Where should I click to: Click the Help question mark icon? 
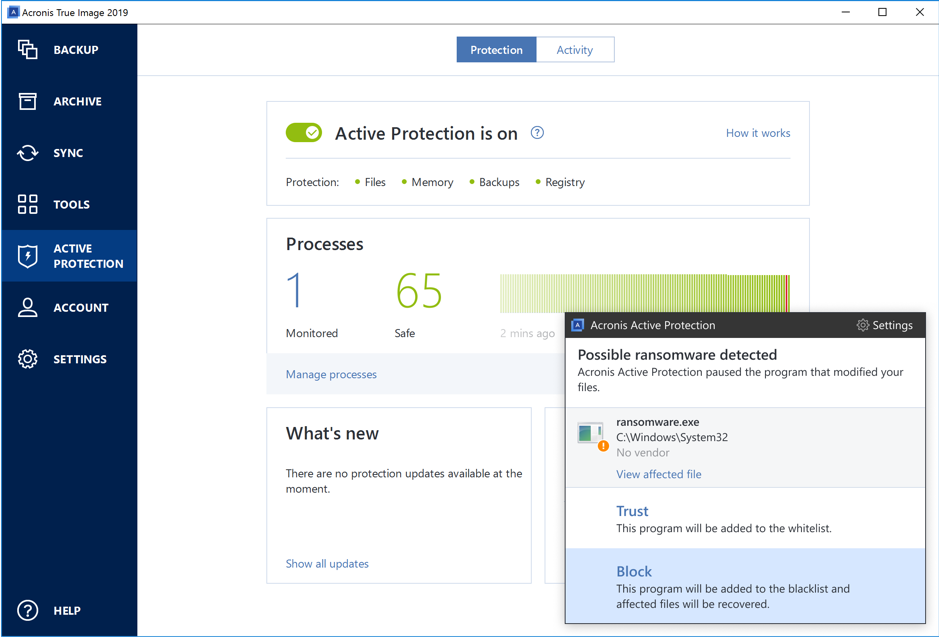28,610
